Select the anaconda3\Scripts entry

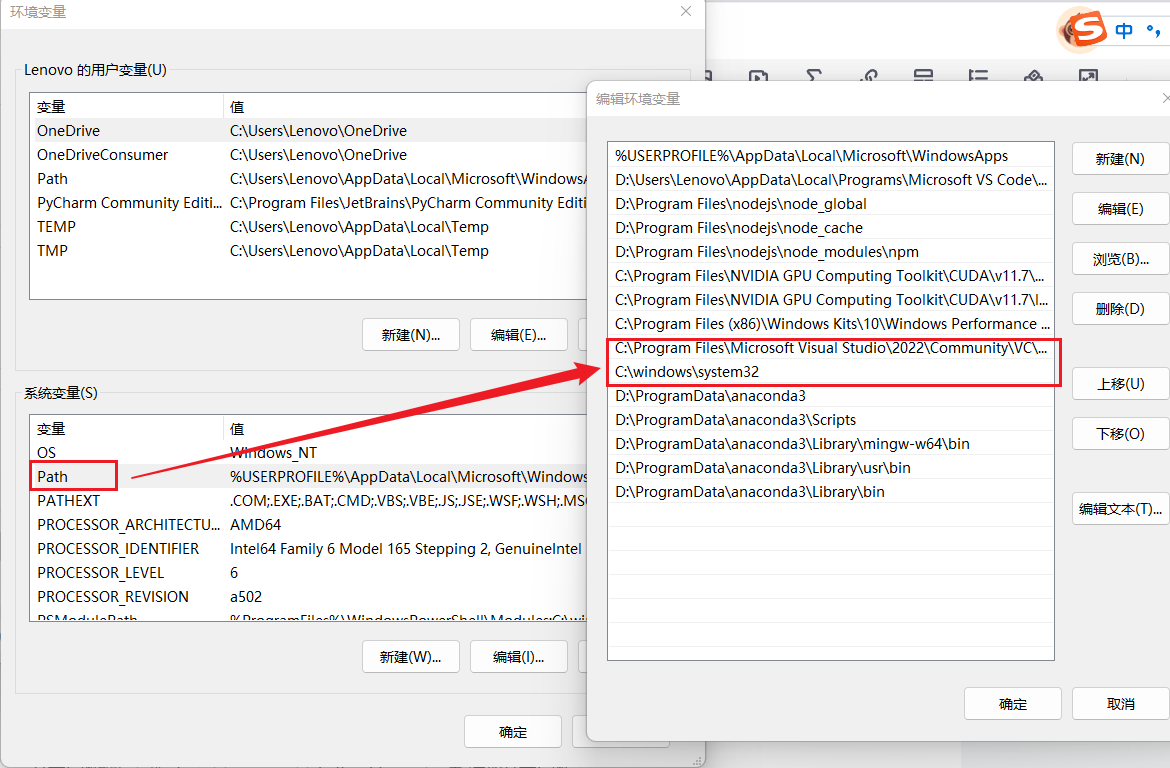tap(830, 419)
